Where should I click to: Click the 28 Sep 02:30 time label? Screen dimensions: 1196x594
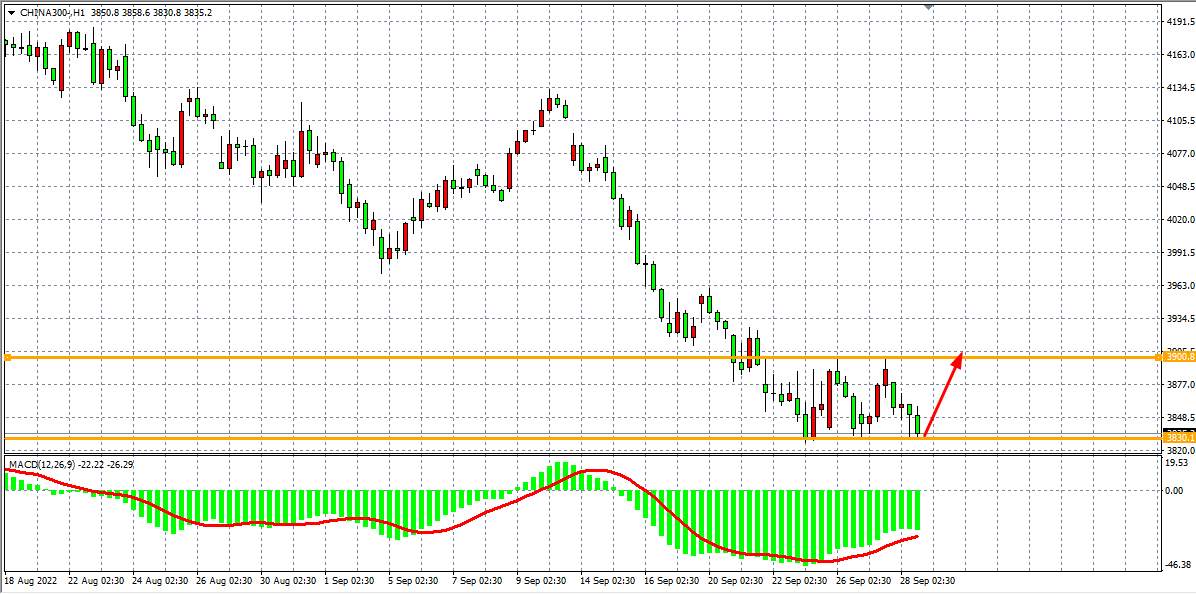[x=929, y=581]
